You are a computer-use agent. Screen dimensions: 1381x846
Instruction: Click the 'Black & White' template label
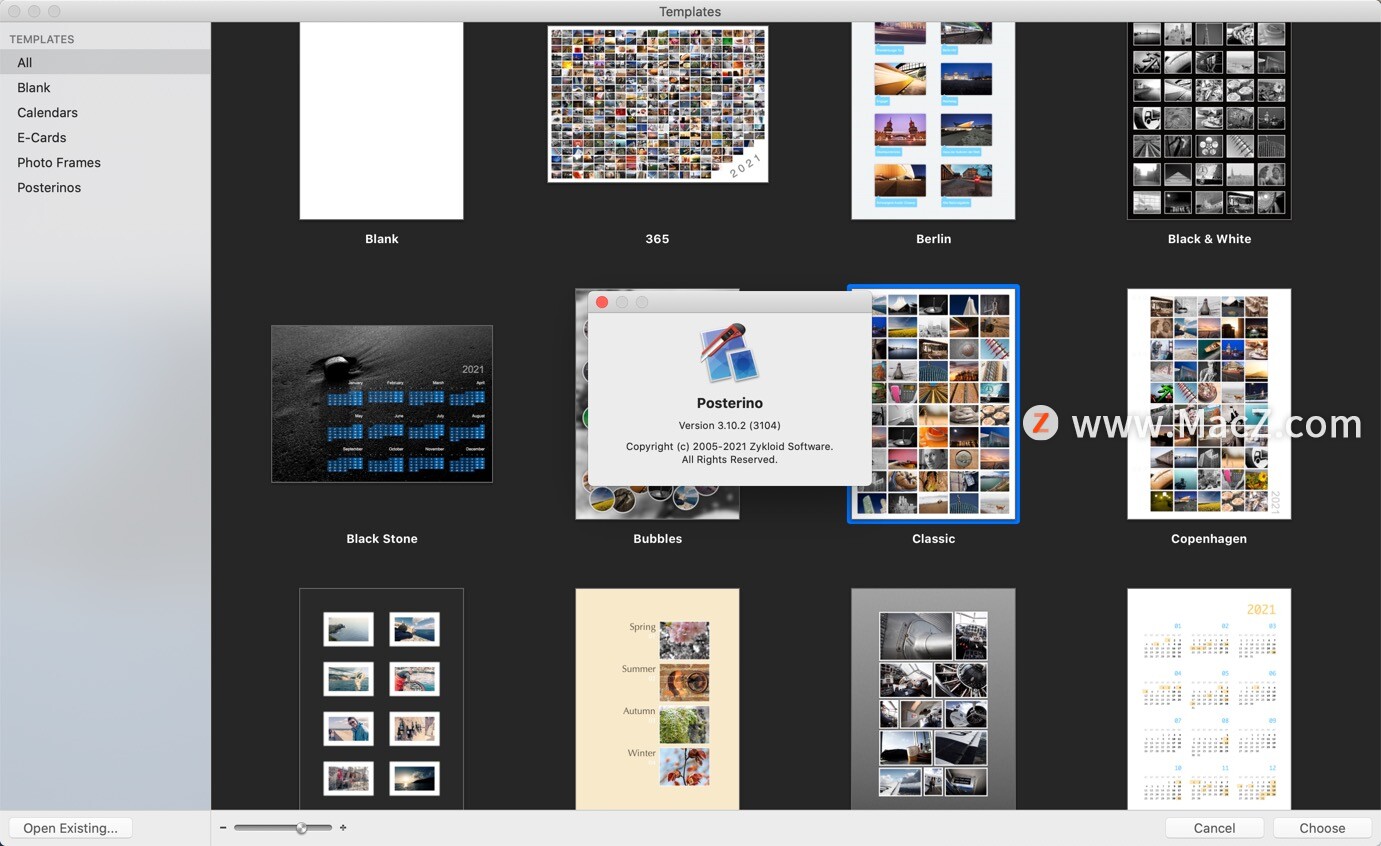click(x=1209, y=238)
